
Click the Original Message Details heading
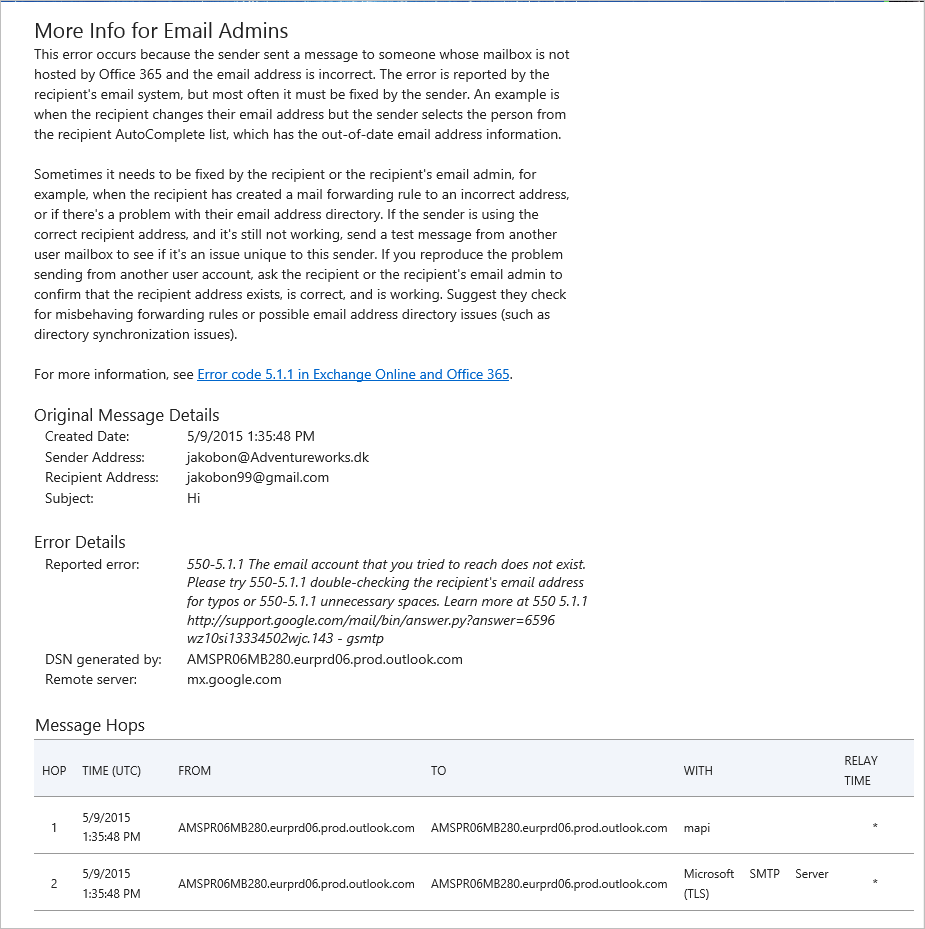[x=127, y=415]
